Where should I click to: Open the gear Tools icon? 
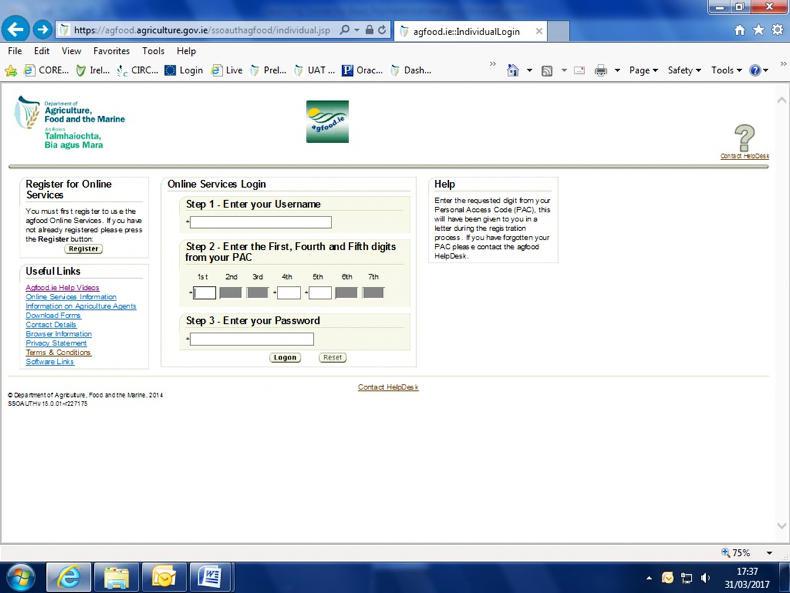777,30
